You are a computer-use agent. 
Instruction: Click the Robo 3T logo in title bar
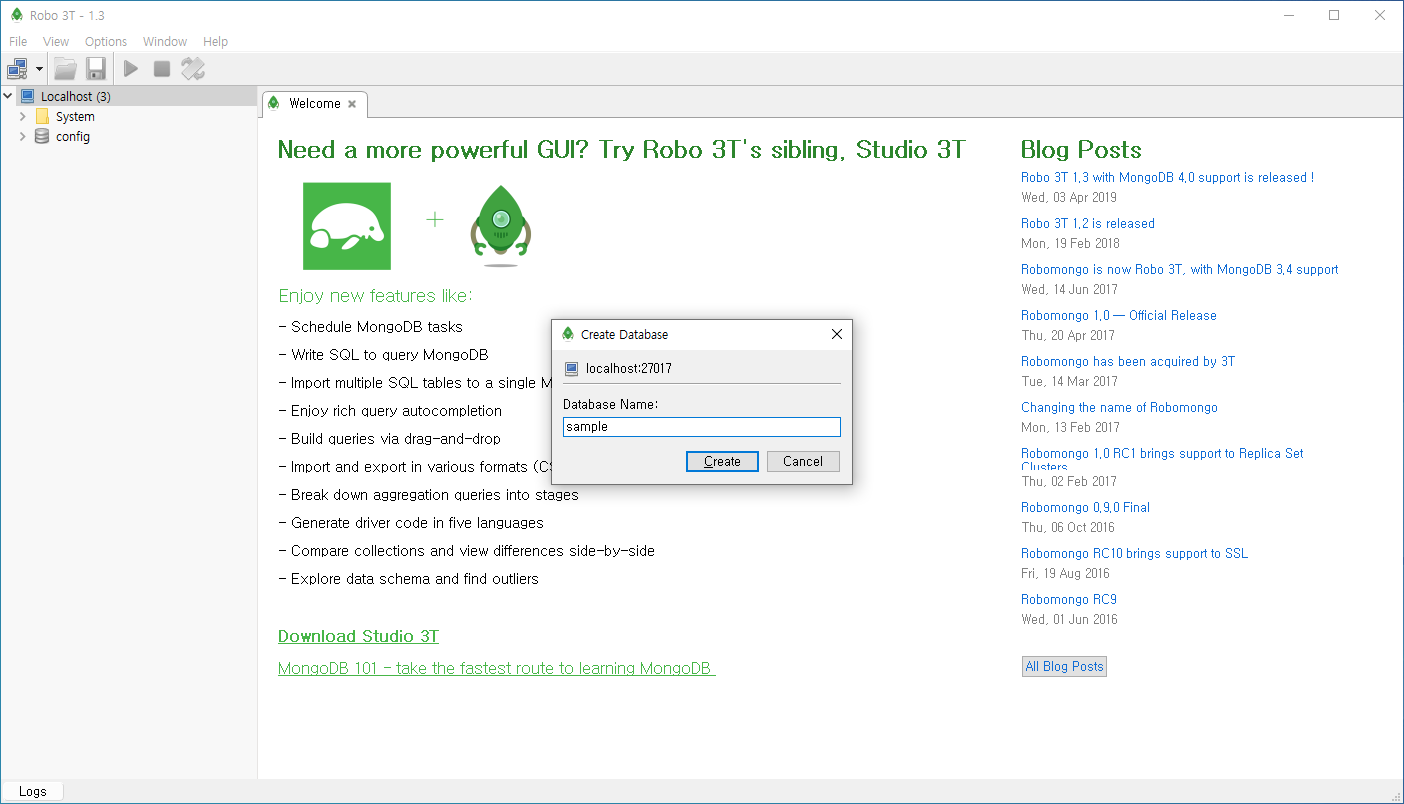click(x=16, y=15)
